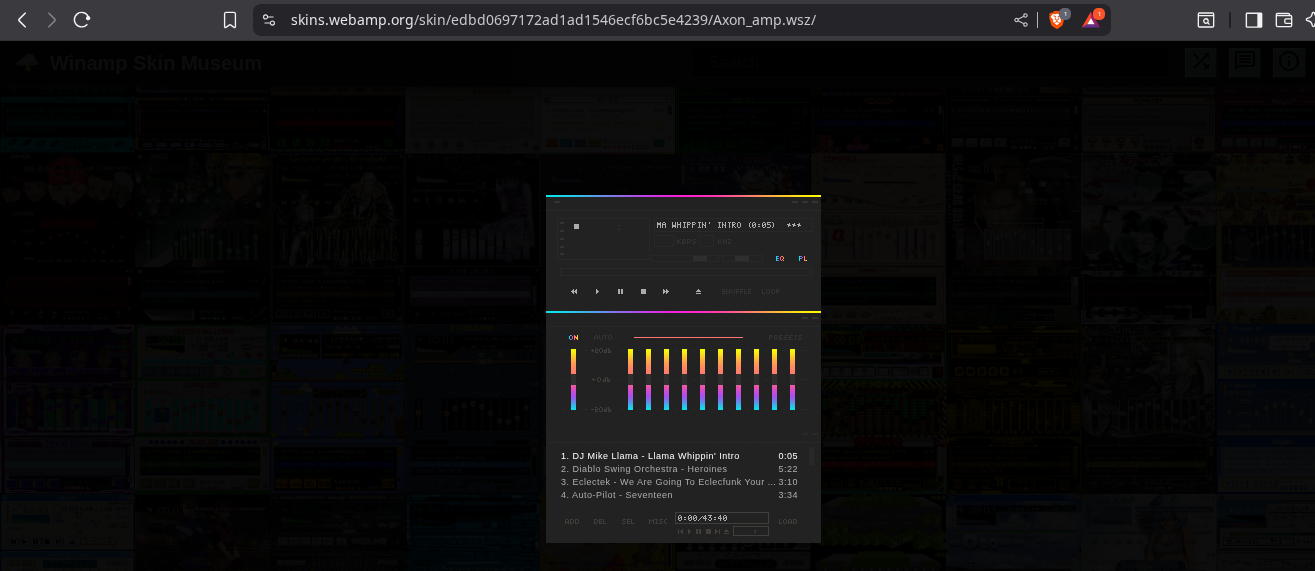Click the mini next icon in playlist footer

coord(717,531)
